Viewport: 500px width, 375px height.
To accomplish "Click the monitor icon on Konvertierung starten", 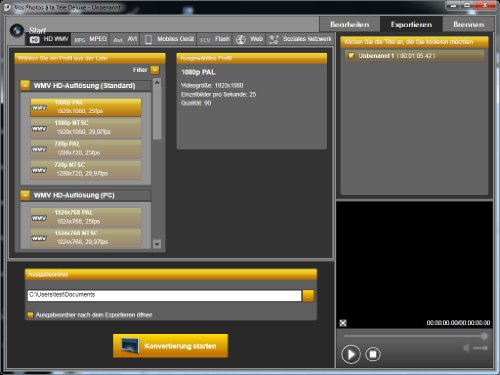I will (x=130, y=346).
